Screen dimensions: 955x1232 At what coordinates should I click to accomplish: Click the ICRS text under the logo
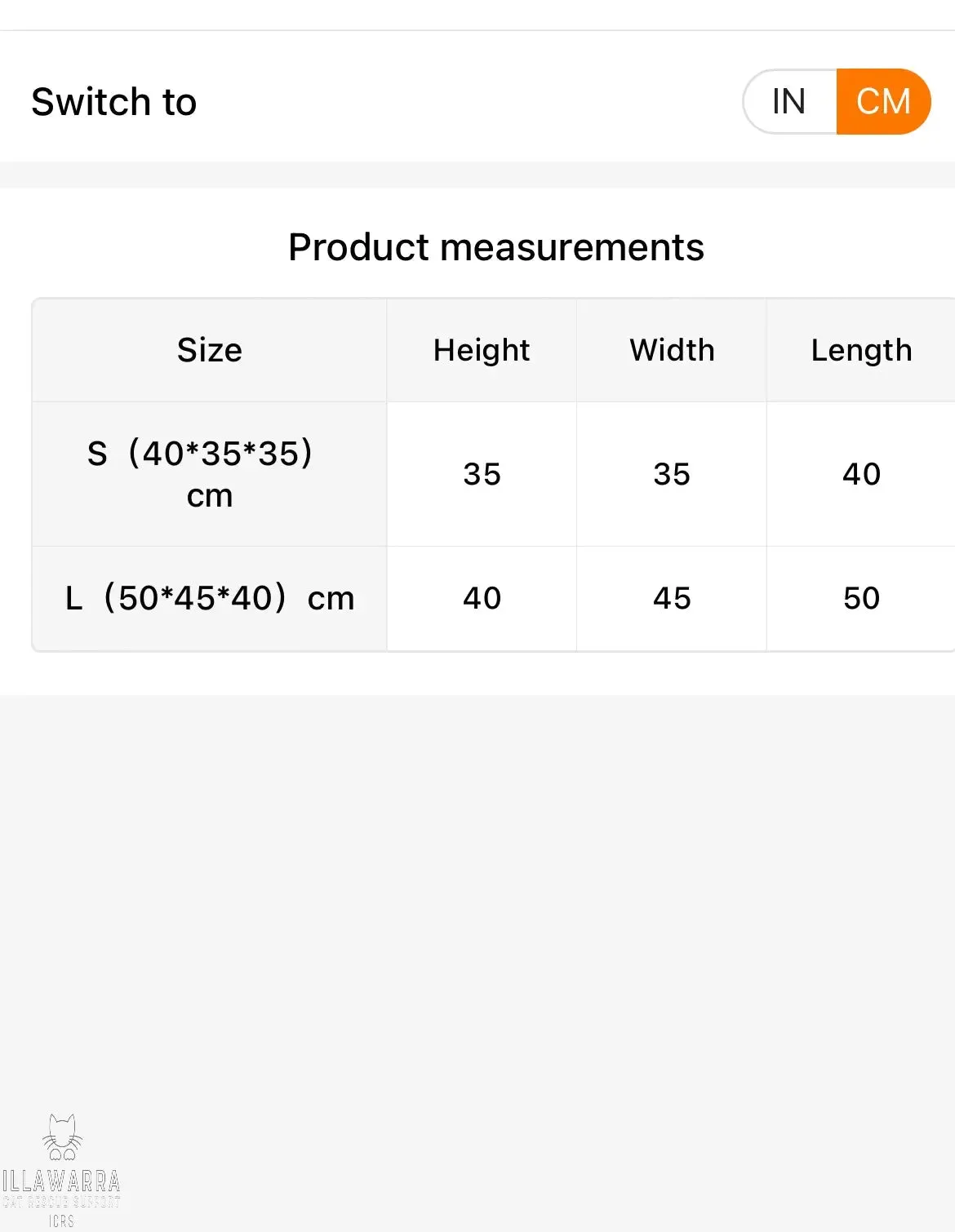pyautogui.click(x=62, y=1221)
